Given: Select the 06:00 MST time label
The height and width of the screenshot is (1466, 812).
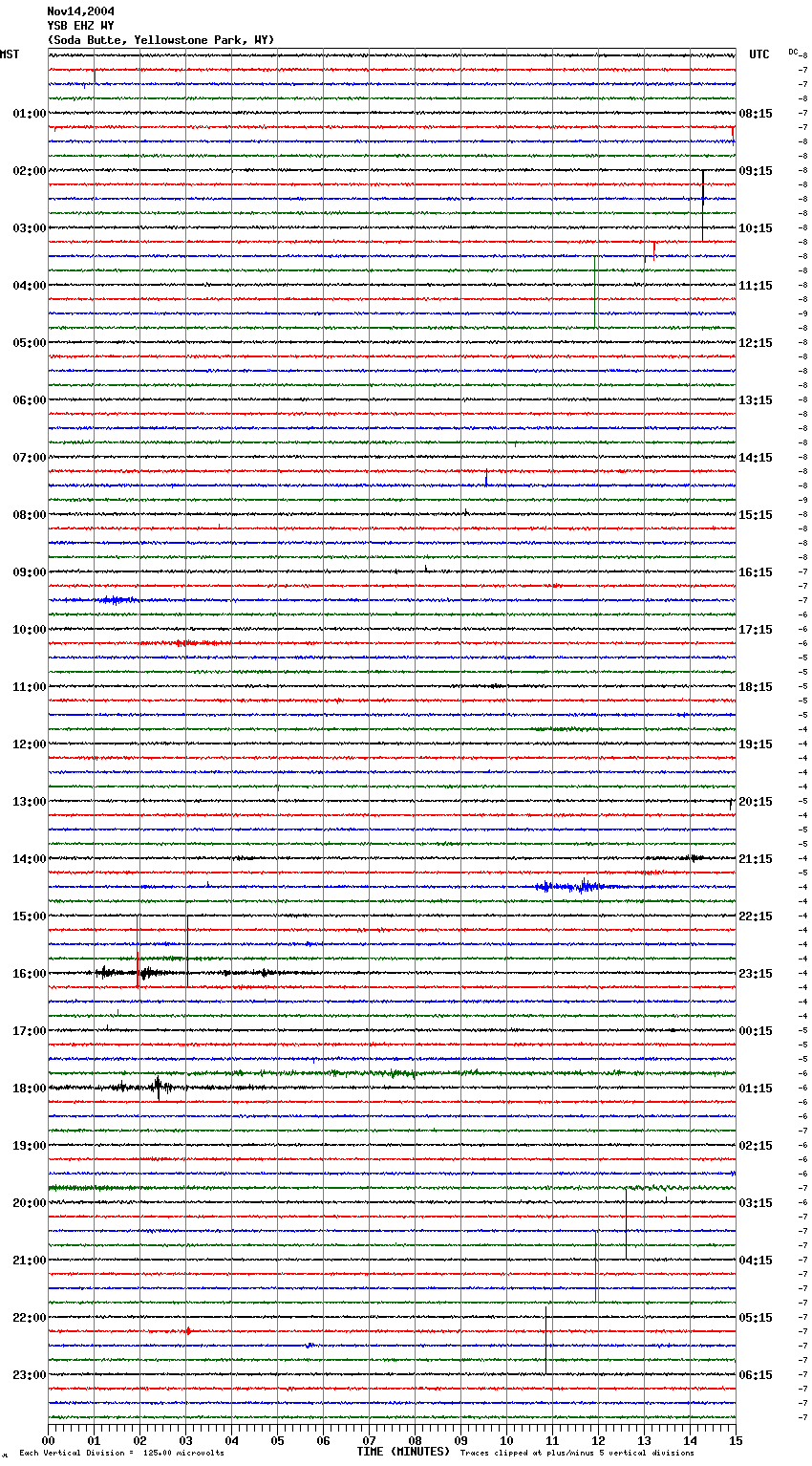Looking at the screenshot, I should (30, 400).
